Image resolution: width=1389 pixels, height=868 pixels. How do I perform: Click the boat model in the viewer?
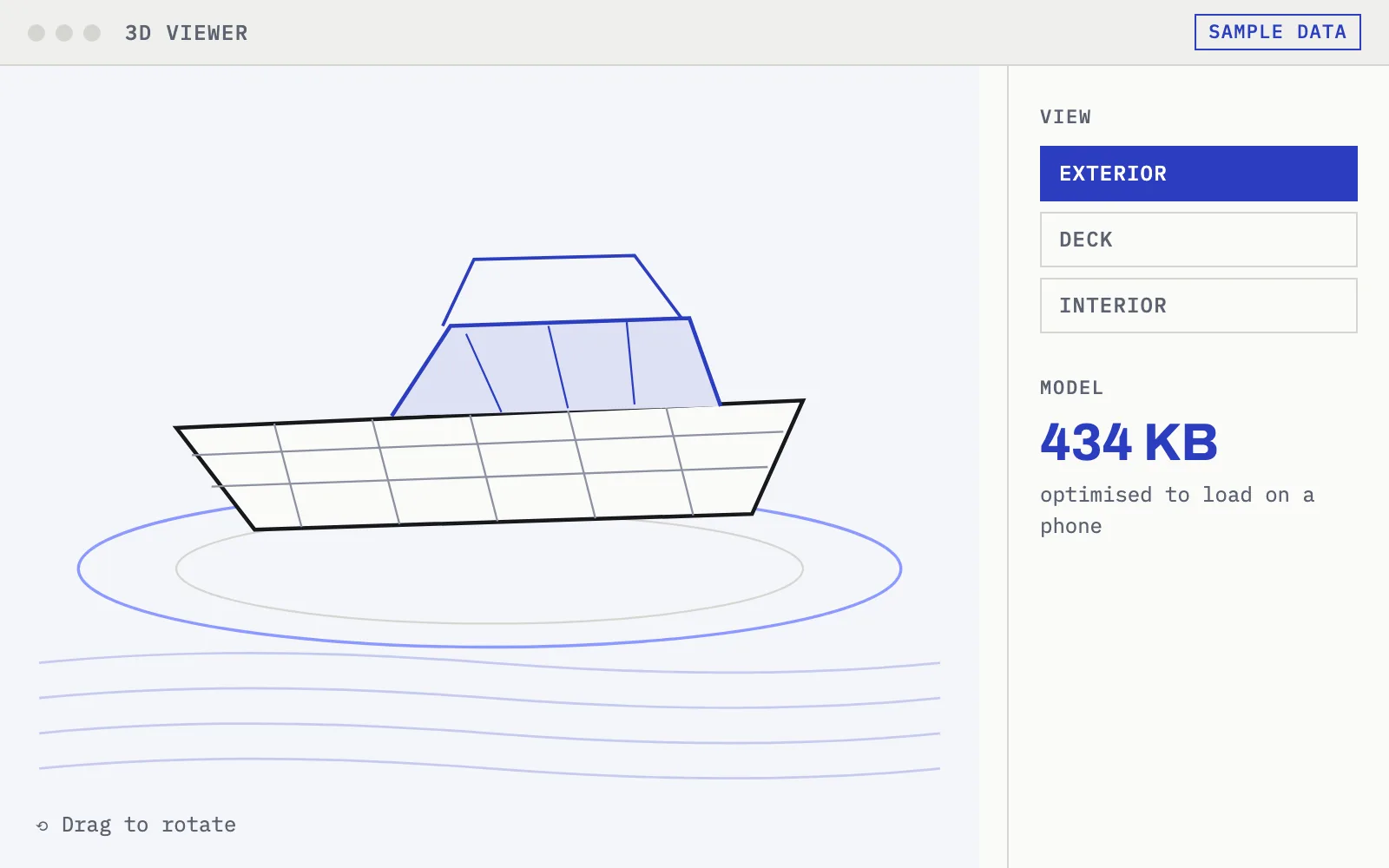tap(490, 392)
